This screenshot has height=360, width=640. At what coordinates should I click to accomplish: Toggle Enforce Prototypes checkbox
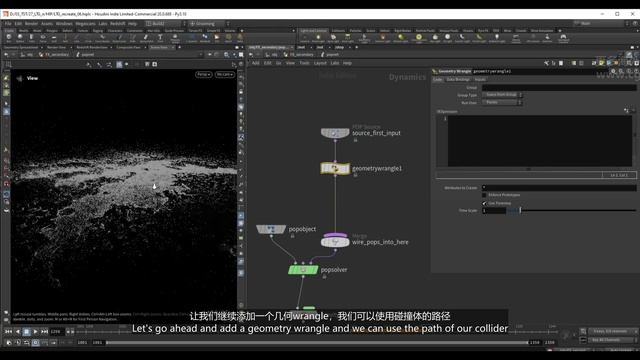[x=484, y=195]
